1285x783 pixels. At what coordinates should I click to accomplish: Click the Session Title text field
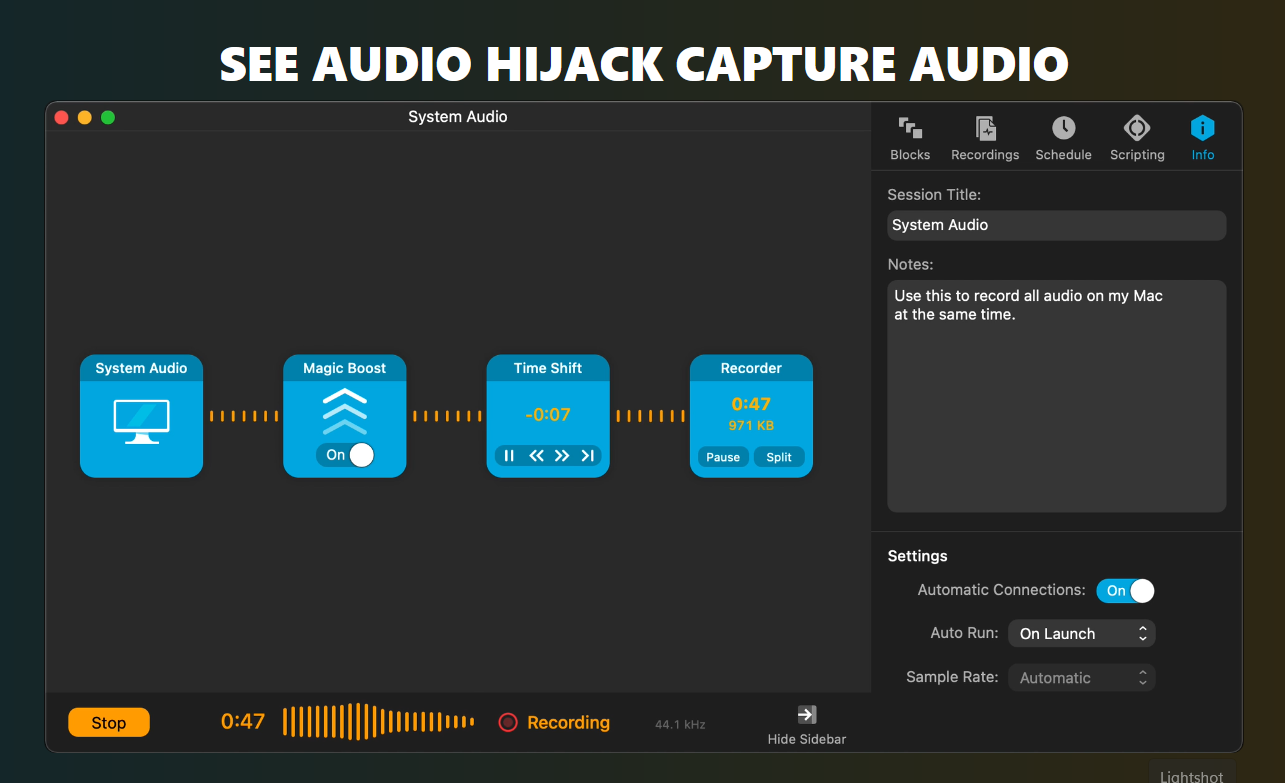pyautogui.click(x=1057, y=225)
